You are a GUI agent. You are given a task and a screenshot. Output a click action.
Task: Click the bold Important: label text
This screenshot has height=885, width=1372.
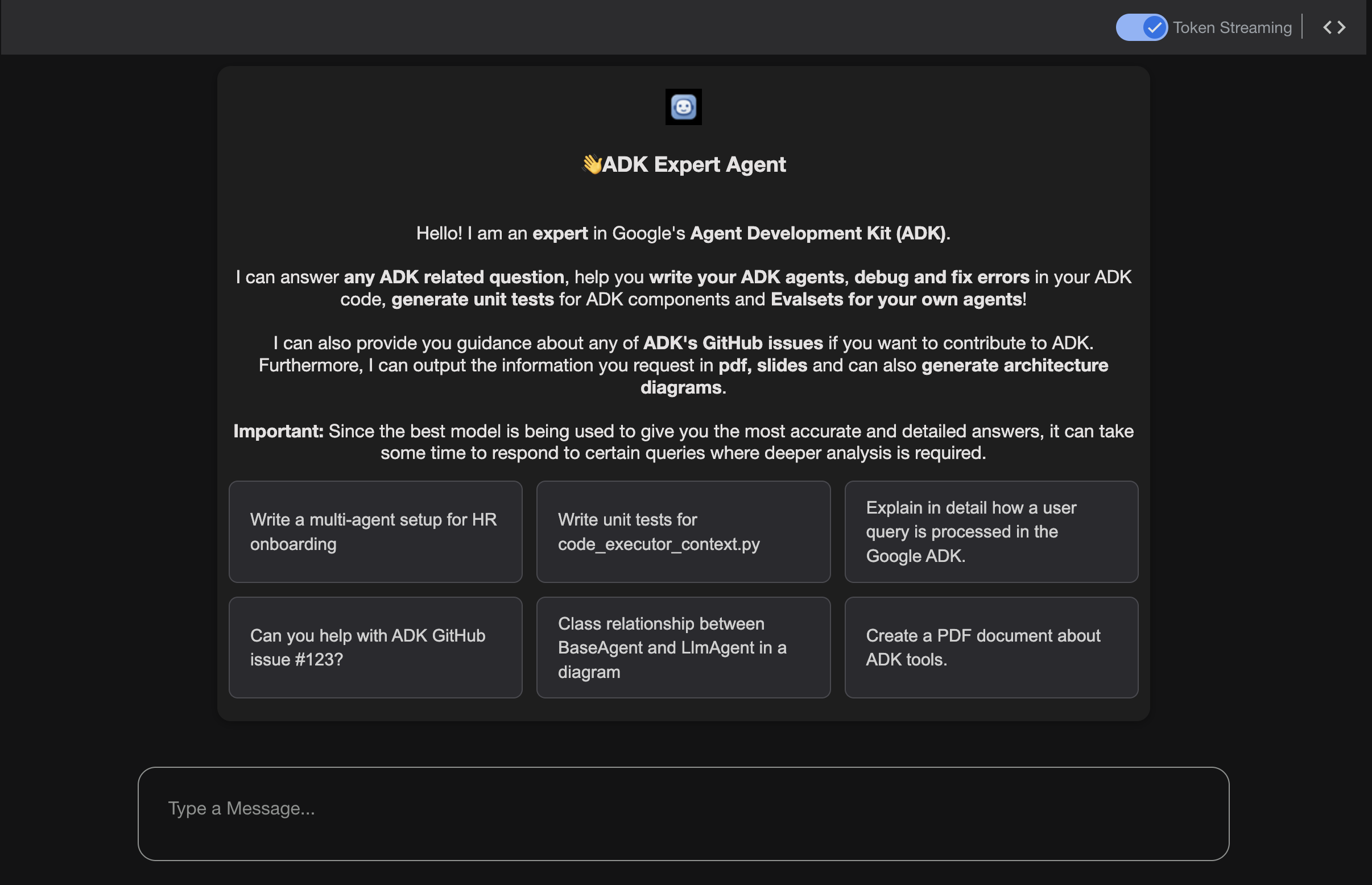tap(278, 431)
